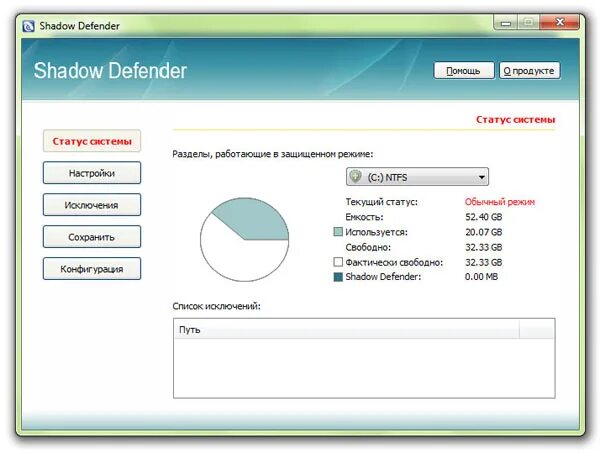Open the О продукте dialog
Screen dimensions: 600x454
(530, 71)
